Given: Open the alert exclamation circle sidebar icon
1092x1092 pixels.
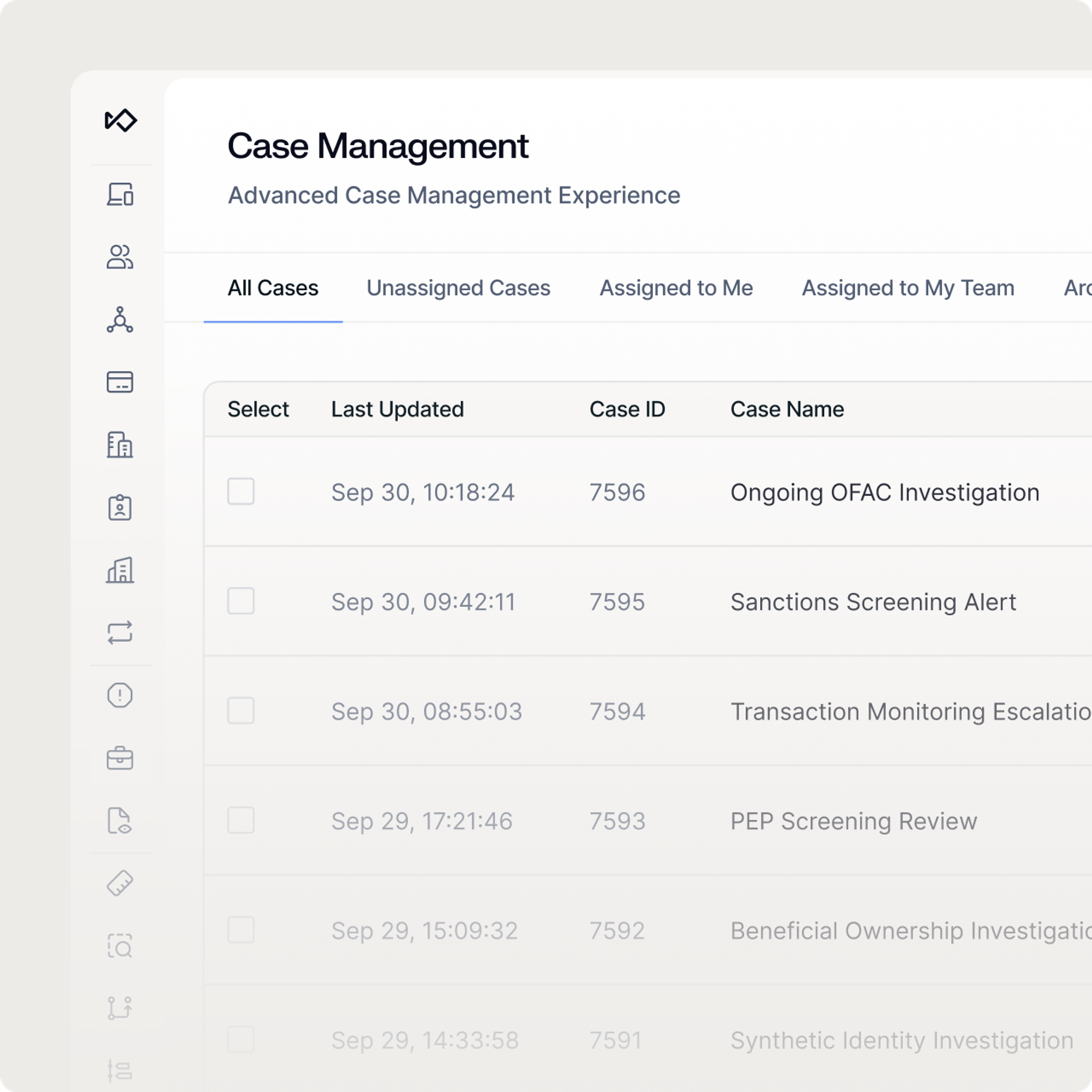Looking at the screenshot, I should click(x=120, y=695).
